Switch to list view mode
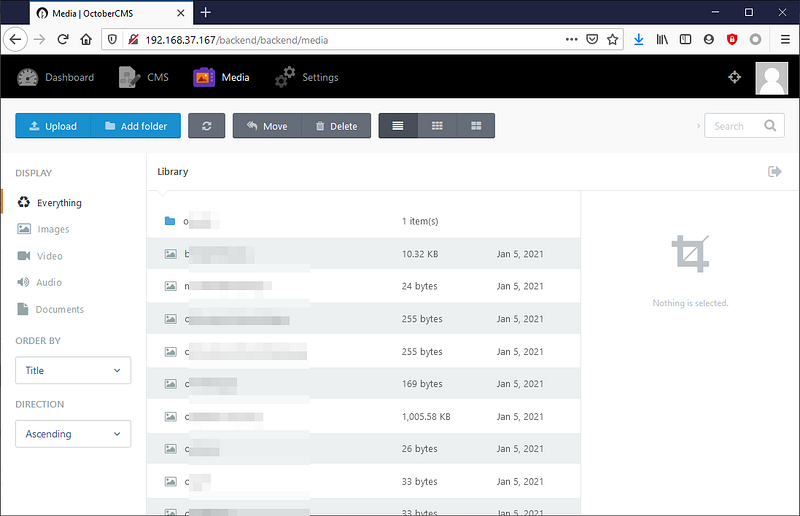The image size is (800, 516). 398,126
